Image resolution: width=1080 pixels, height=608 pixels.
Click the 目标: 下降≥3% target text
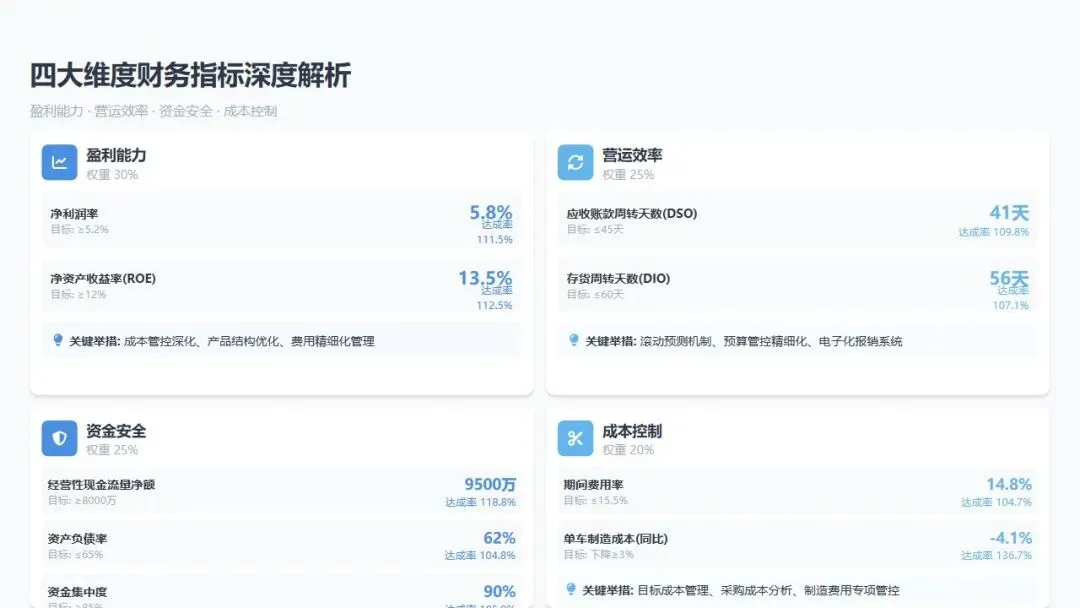coord(599,554)
